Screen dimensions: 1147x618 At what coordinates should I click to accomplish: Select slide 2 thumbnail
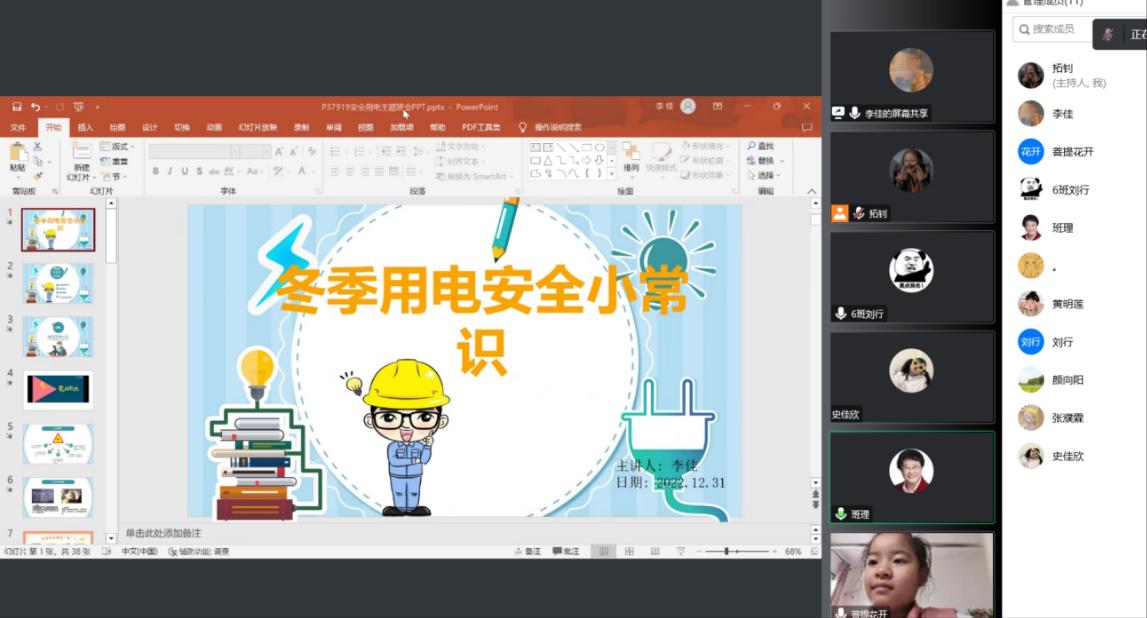(x=58, y=283)
